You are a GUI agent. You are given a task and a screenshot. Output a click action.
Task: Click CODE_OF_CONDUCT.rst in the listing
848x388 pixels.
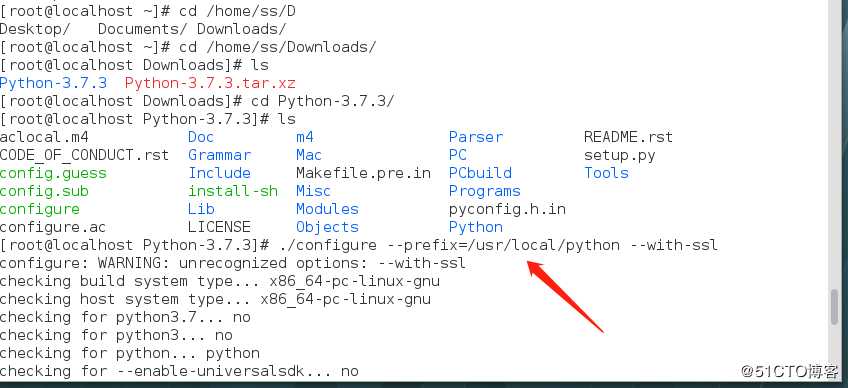[x=84, y=155]
